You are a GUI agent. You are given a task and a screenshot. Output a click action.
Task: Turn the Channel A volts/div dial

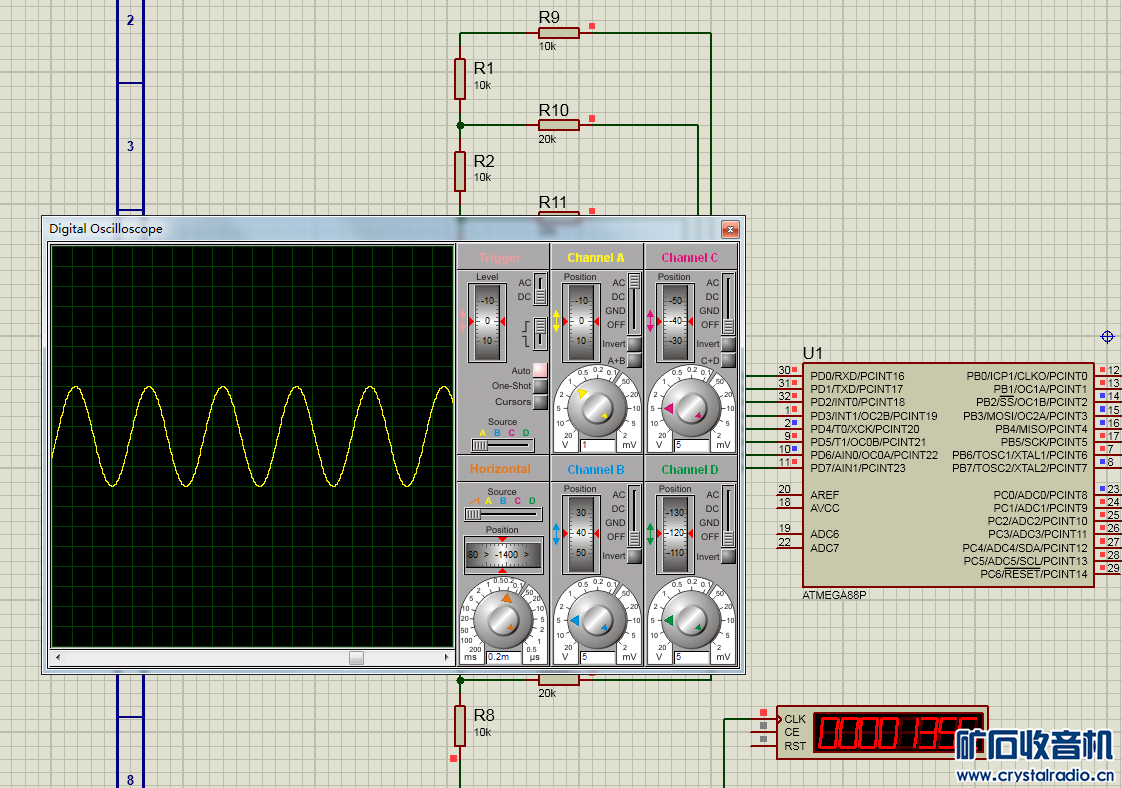point(596,406)
